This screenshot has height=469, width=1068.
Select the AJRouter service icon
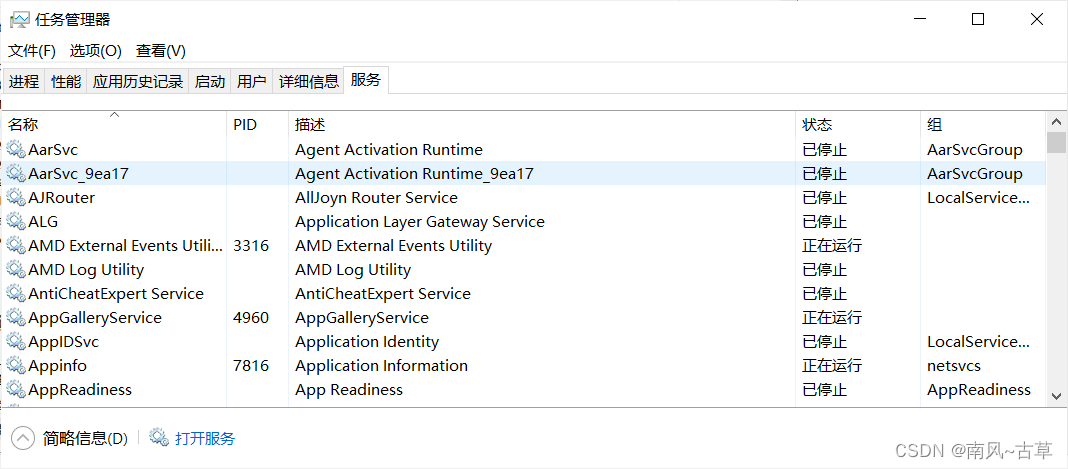(16, 197)
